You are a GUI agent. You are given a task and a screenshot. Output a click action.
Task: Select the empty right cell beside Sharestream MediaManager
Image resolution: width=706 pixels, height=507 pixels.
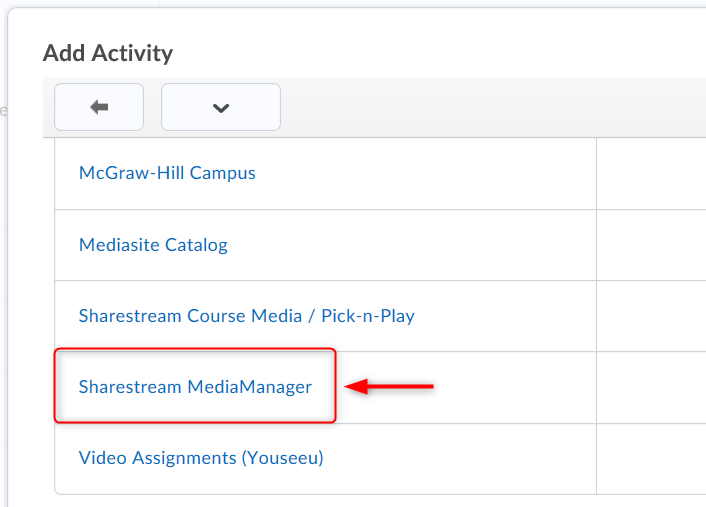tap(650, 387)
